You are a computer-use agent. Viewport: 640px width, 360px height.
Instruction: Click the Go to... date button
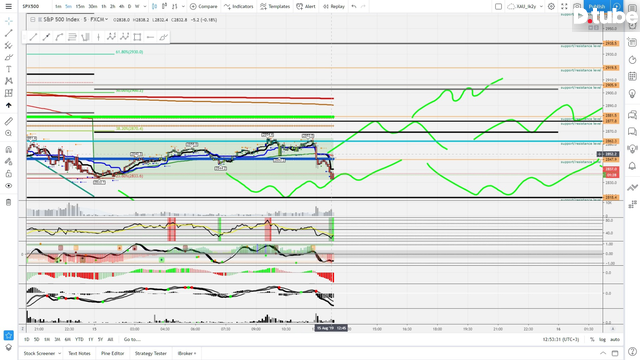coord(132,340)
